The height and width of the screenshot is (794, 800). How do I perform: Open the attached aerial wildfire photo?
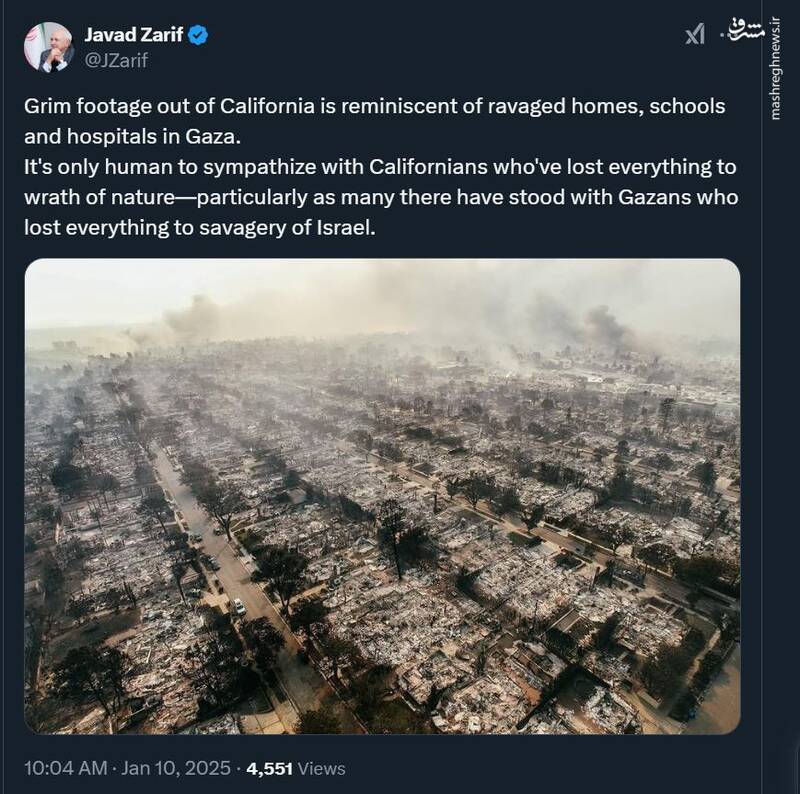382,496
